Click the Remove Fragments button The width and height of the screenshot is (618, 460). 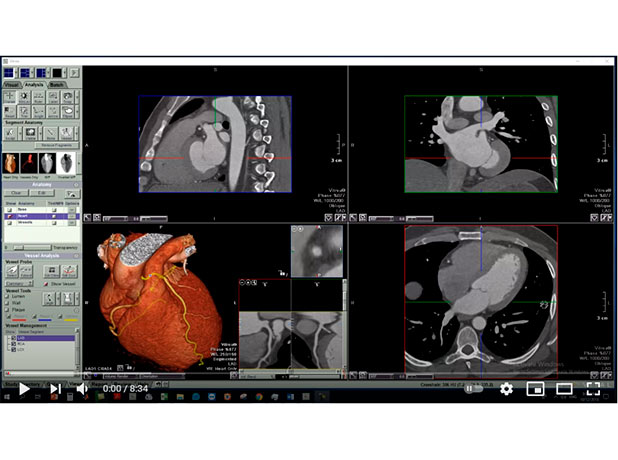(57, 145)
